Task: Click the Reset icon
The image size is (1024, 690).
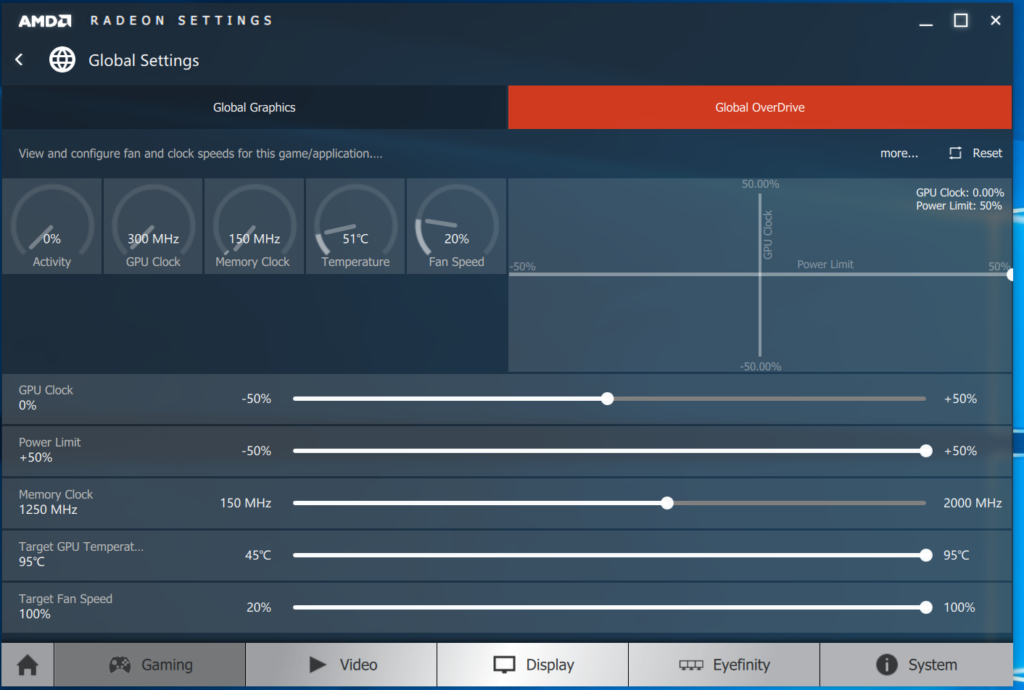Action: 955,153
